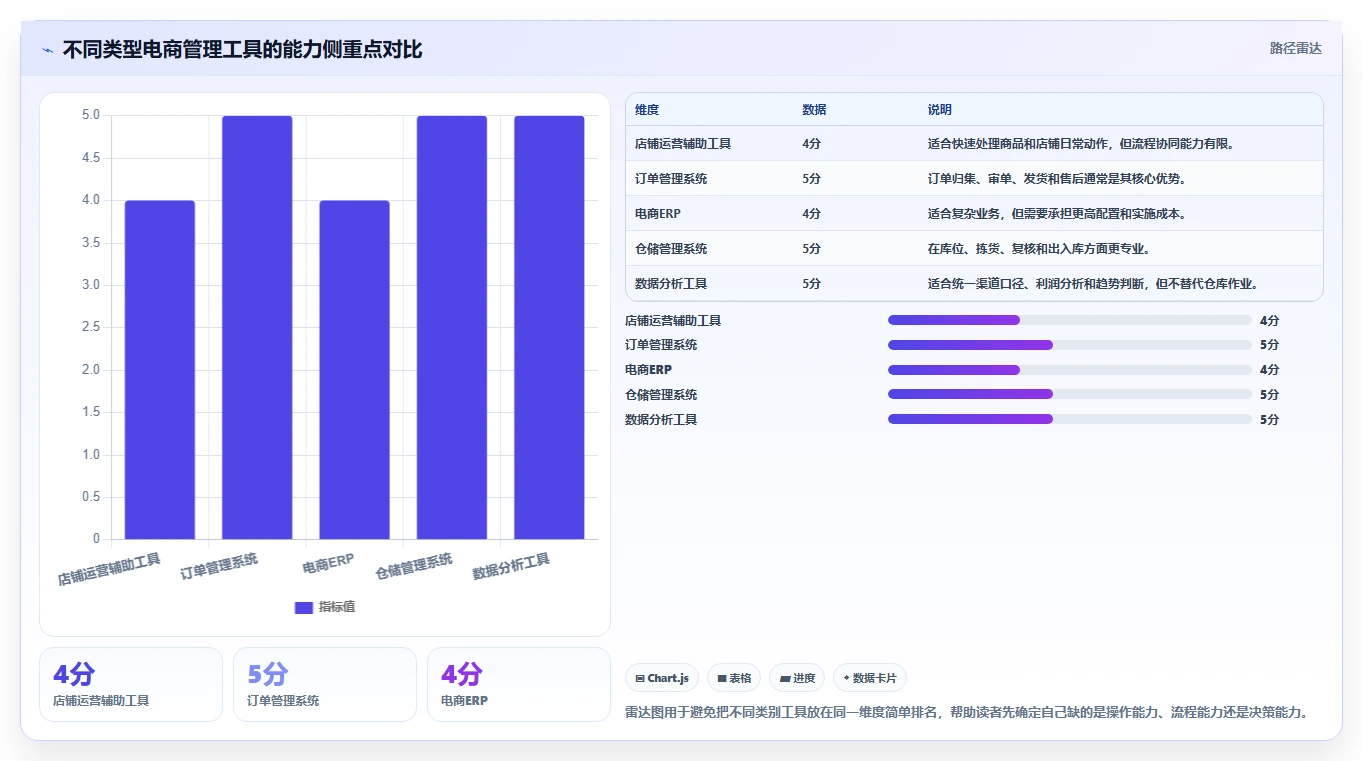Click the title 不同类型电商管理工具的能力侧重点对比
Viewport: 1363px width, 761px height.
242,49
